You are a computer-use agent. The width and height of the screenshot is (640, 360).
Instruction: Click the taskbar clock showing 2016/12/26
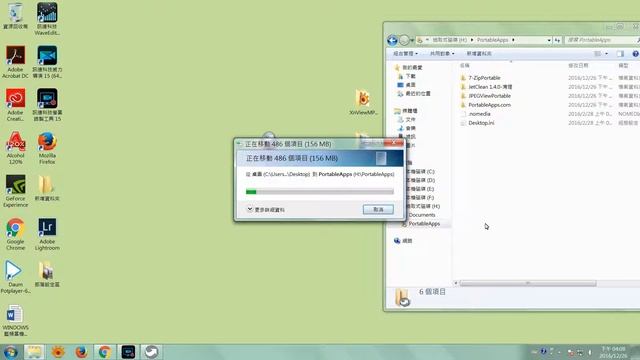coord(613,352)
